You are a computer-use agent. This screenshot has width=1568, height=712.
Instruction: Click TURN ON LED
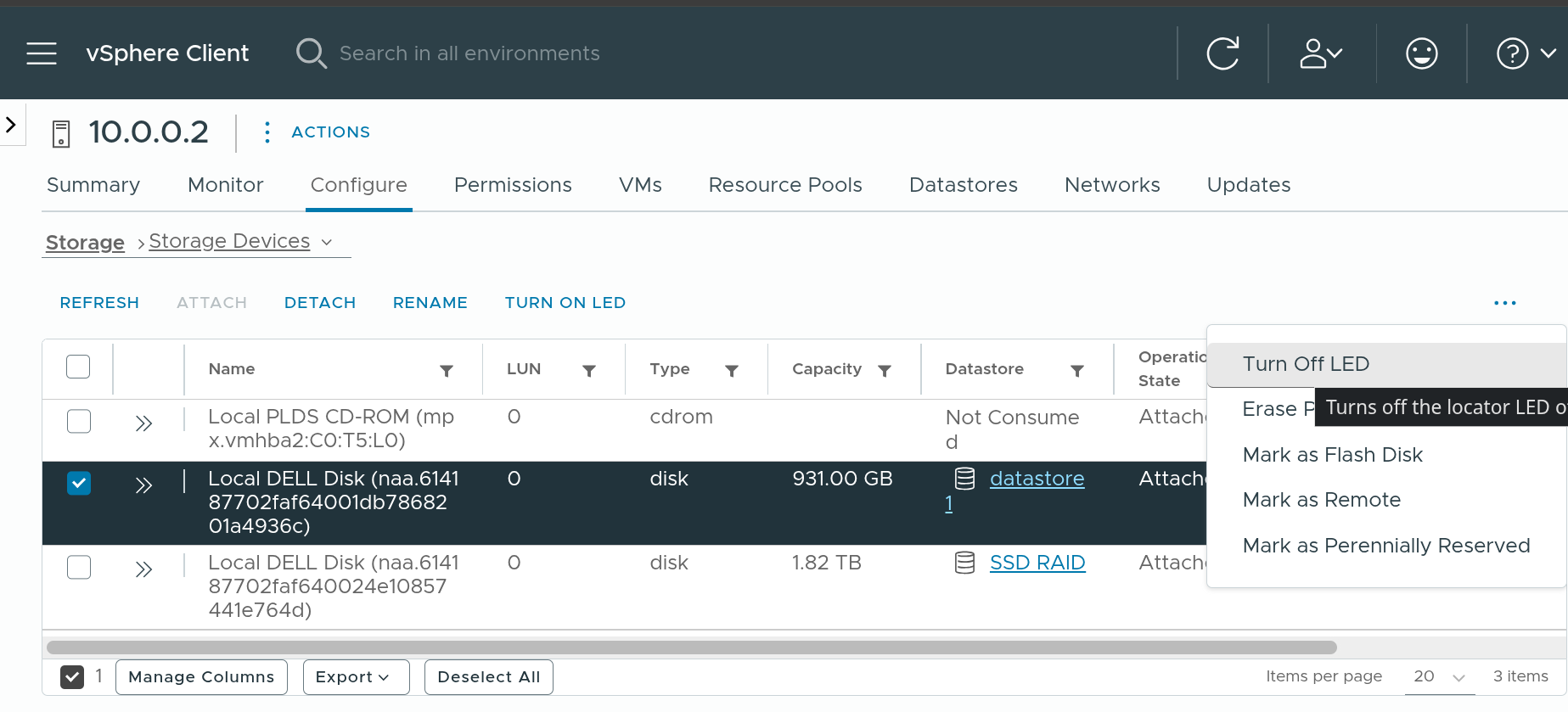click(565, 303)
